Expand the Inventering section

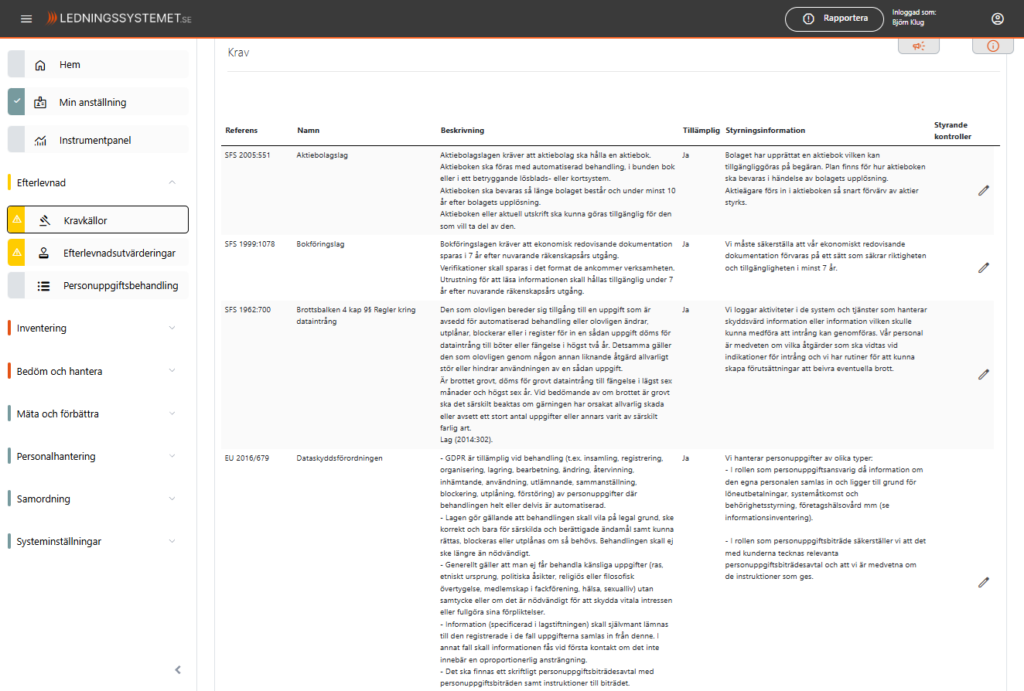point(172,328)
